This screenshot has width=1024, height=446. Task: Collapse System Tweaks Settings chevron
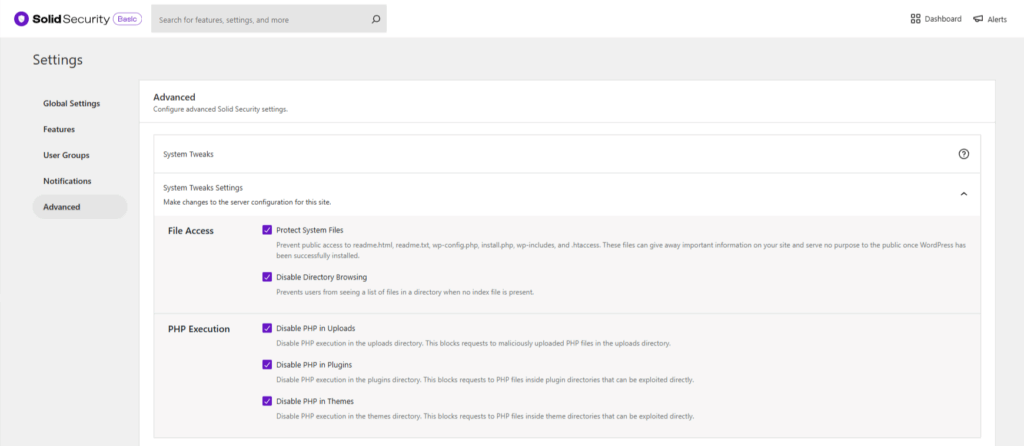click(964, 194)
